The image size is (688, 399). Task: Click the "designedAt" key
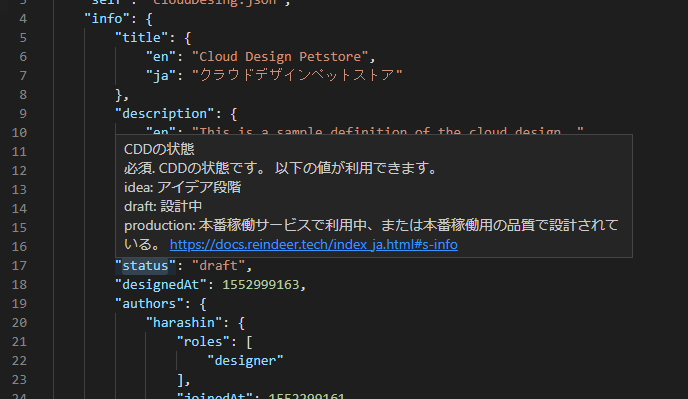(x=161, y=284)
